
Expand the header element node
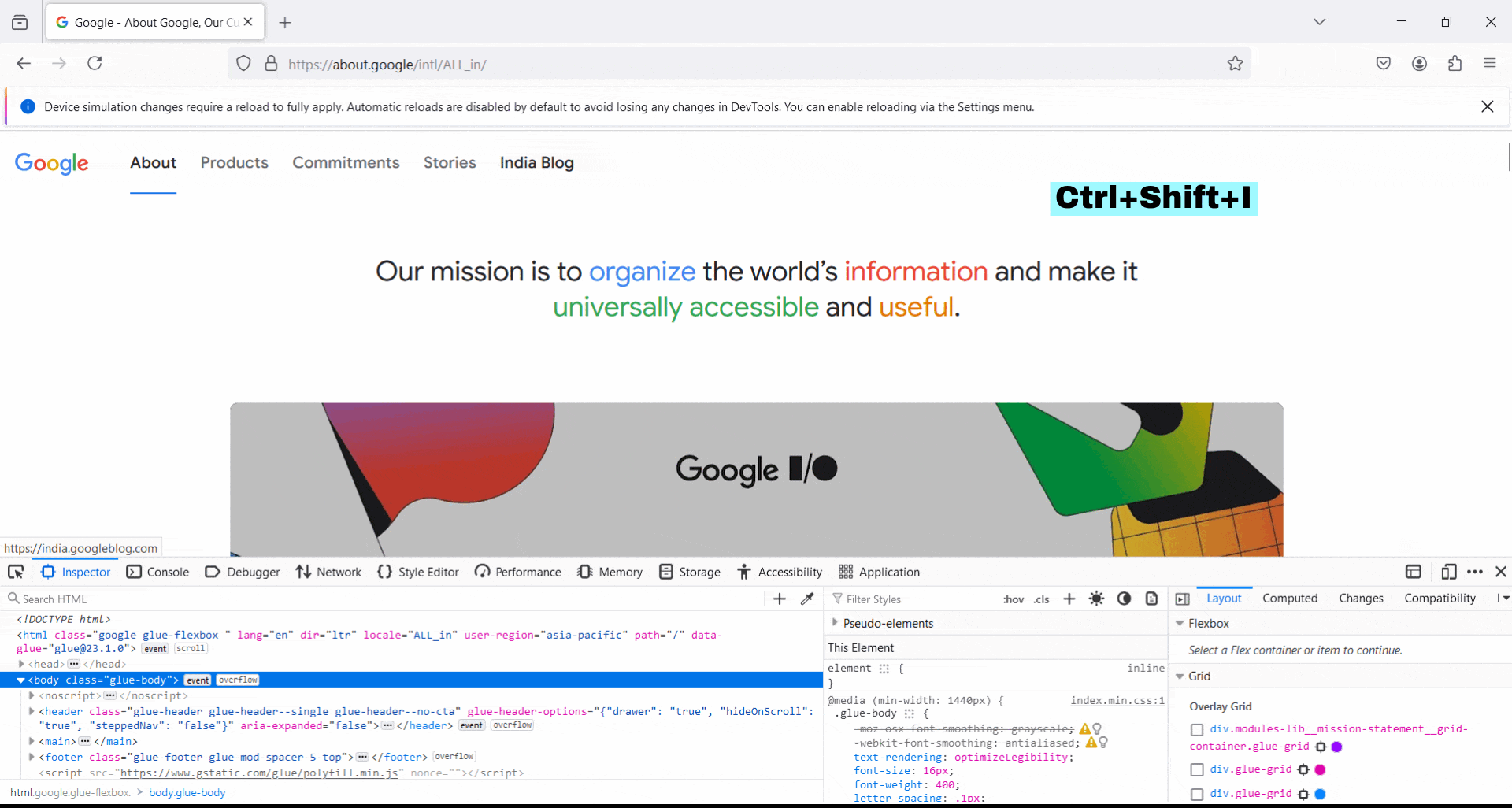pyautogui.click(x=31, y=711)
